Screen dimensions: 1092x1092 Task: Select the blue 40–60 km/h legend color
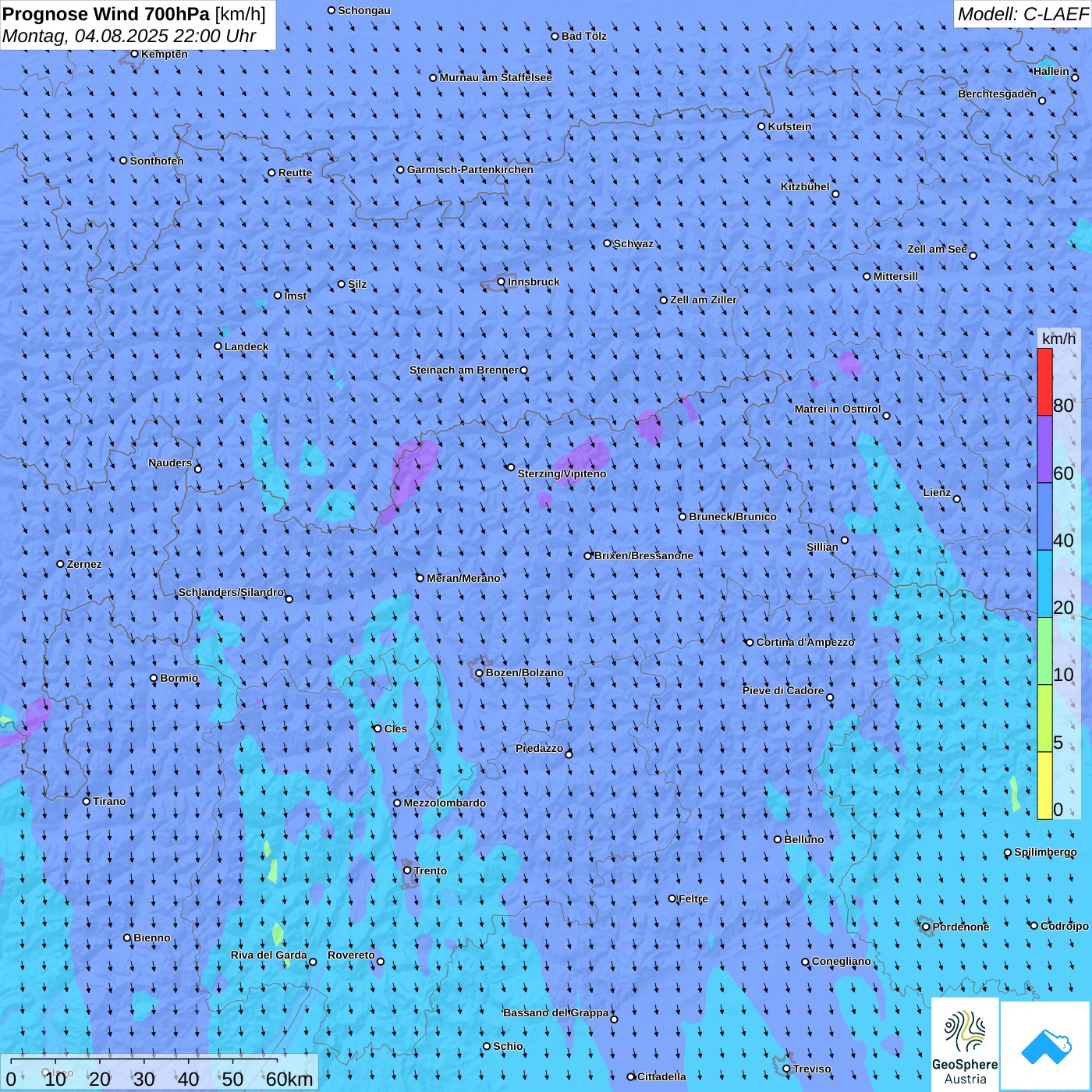click(1044, 516)
